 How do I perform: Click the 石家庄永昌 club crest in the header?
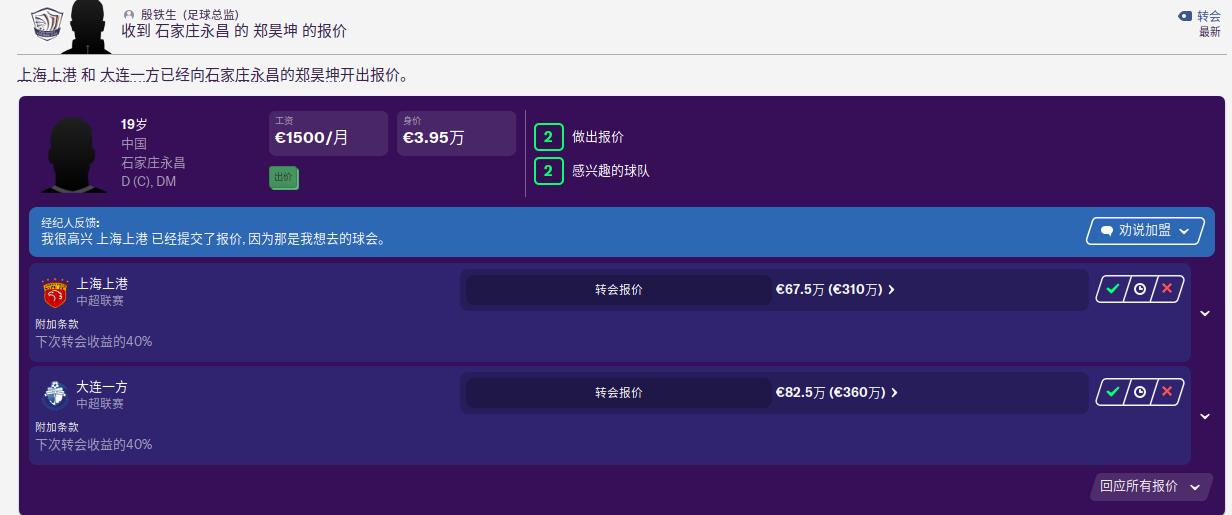coord(46,23)
